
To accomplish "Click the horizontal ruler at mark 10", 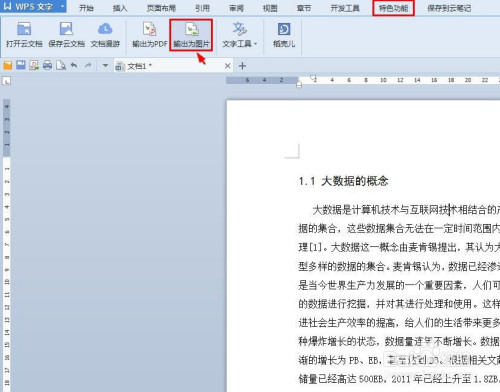I will [383, 80].
